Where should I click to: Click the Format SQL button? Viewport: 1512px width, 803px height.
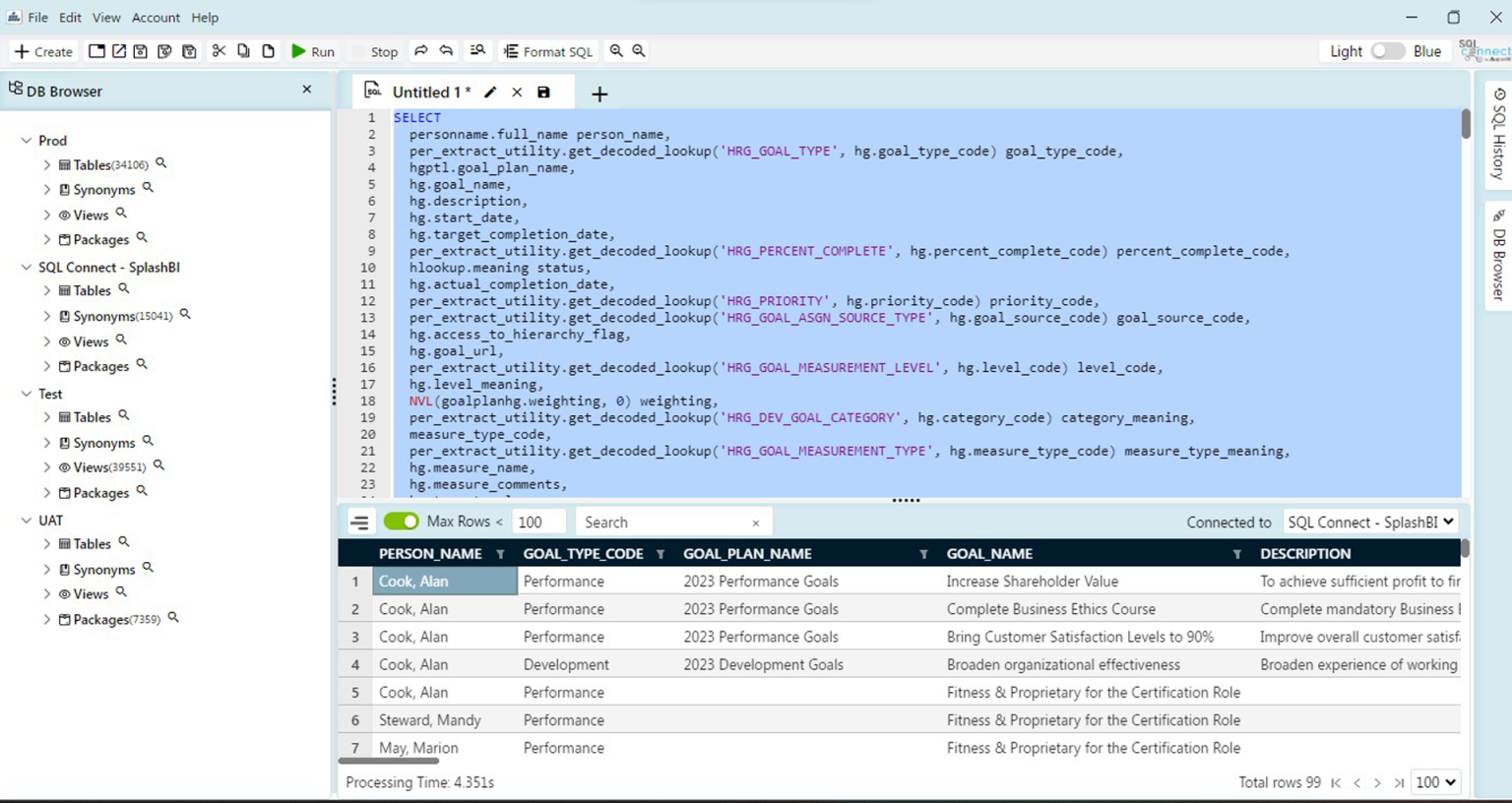(548, 51)
